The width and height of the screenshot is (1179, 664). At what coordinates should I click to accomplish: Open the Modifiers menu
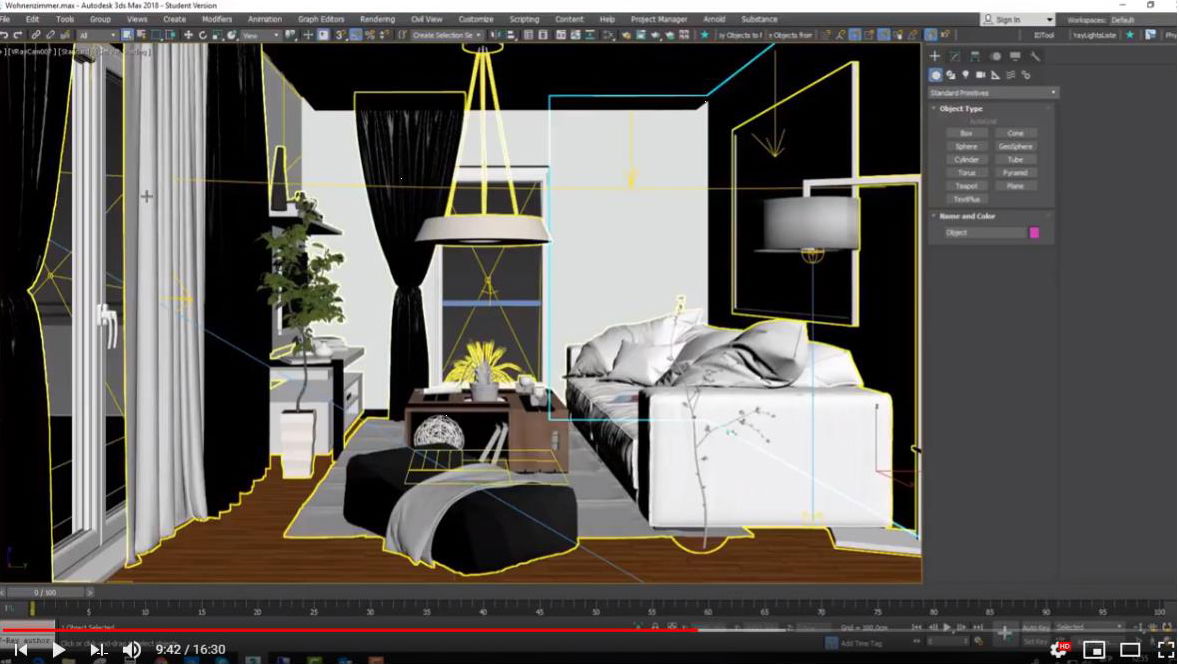(217, 19)
